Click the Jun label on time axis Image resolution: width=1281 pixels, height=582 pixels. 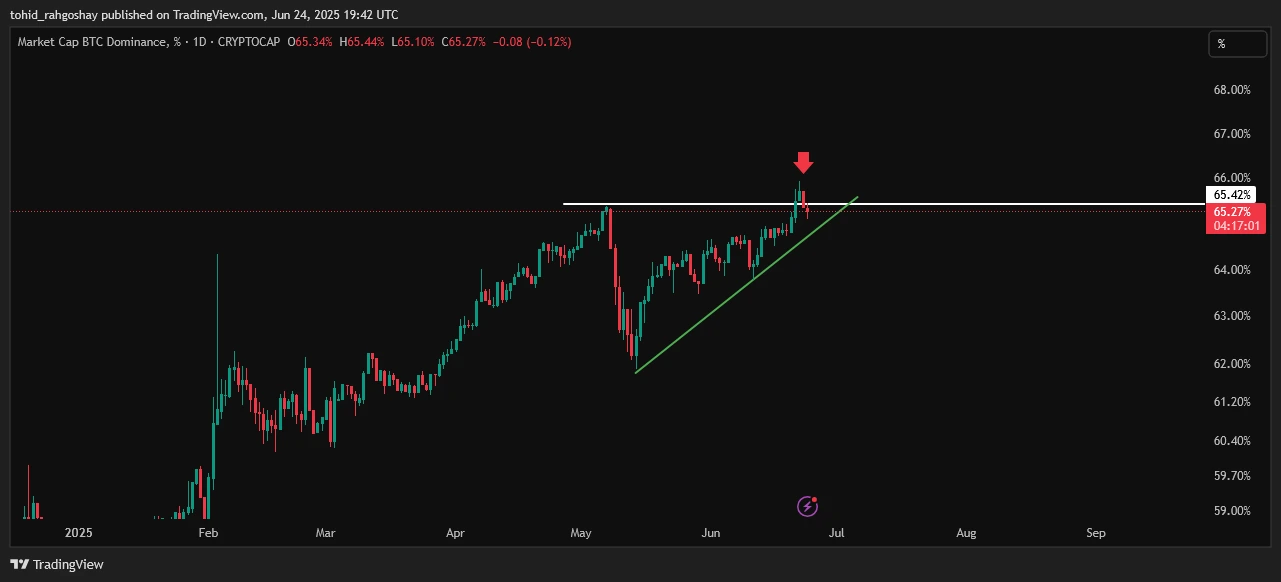click(x=710, y=533)
